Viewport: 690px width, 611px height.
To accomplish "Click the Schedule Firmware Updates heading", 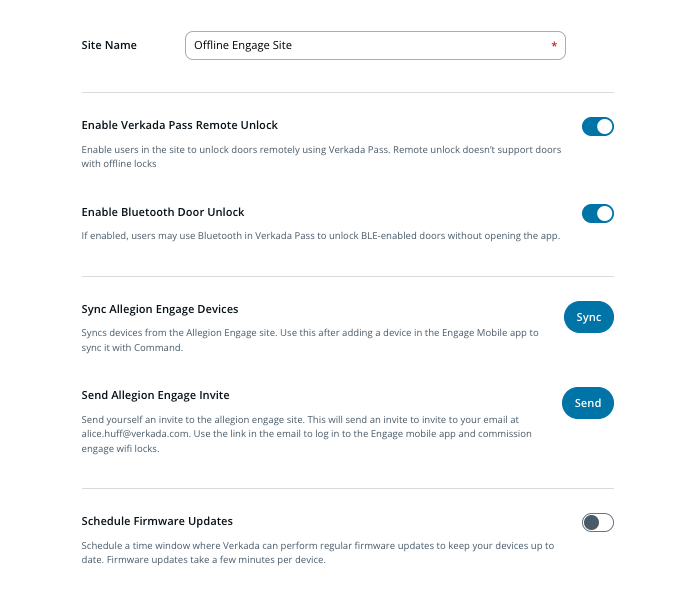I will (x=157, y=521).
